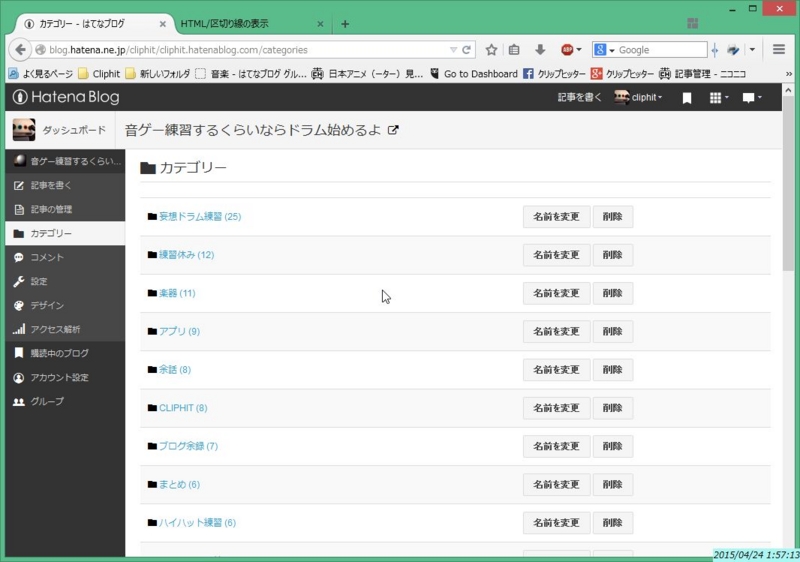Delete the 妄想ドラム練習 category
This screenshot has width=800, height=562.
(x=612, y=216)
